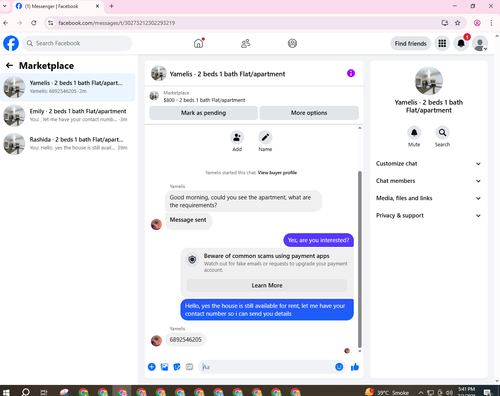Click Mark as pending button
This screenshot has width=500, height=396.
point(203,113)
